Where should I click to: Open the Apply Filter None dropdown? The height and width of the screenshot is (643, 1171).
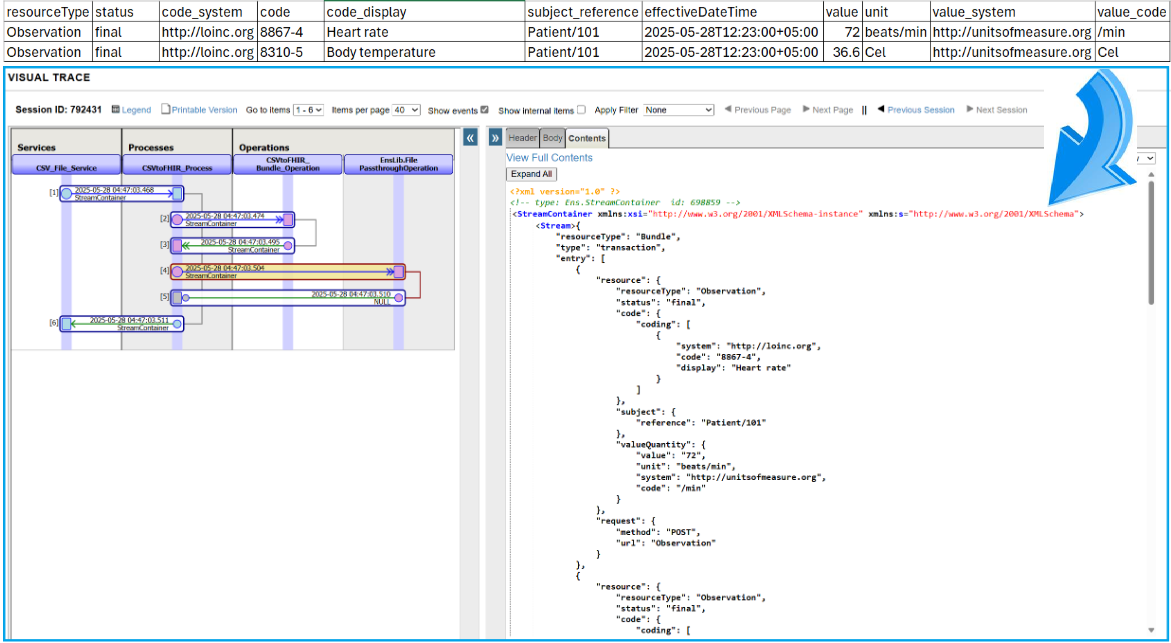point(679,110)
